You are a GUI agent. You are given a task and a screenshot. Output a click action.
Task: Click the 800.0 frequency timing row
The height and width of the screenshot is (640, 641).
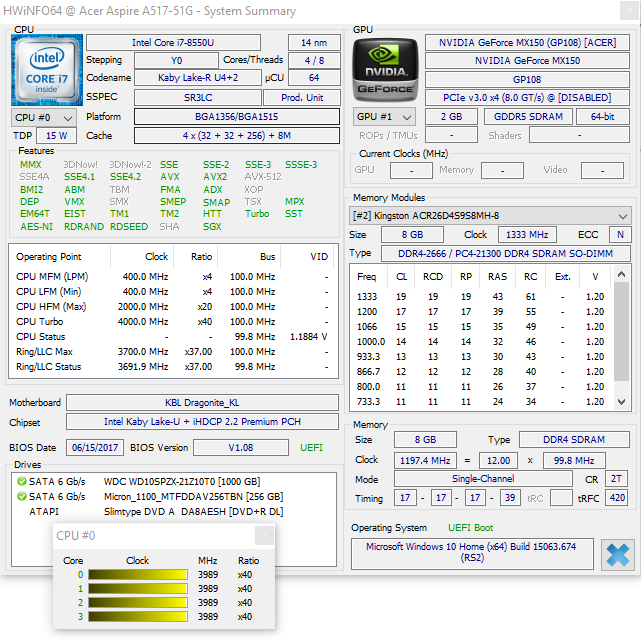482,387
